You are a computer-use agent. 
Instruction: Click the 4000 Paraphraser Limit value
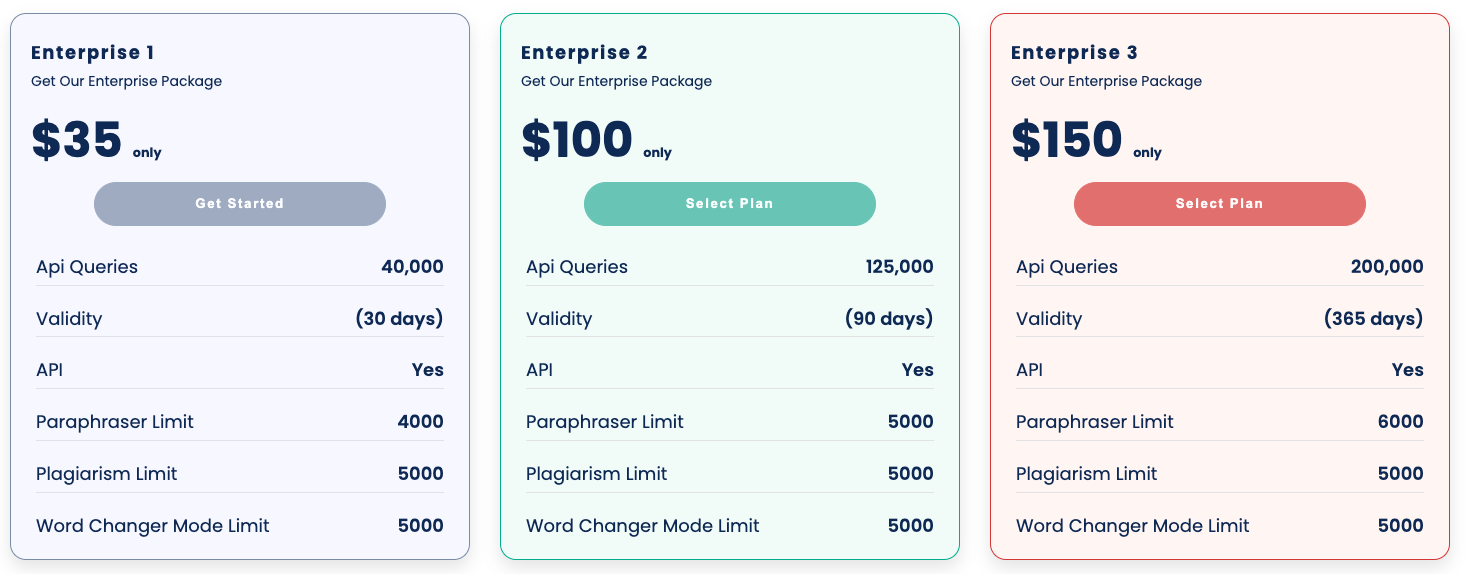click(420, 422)
